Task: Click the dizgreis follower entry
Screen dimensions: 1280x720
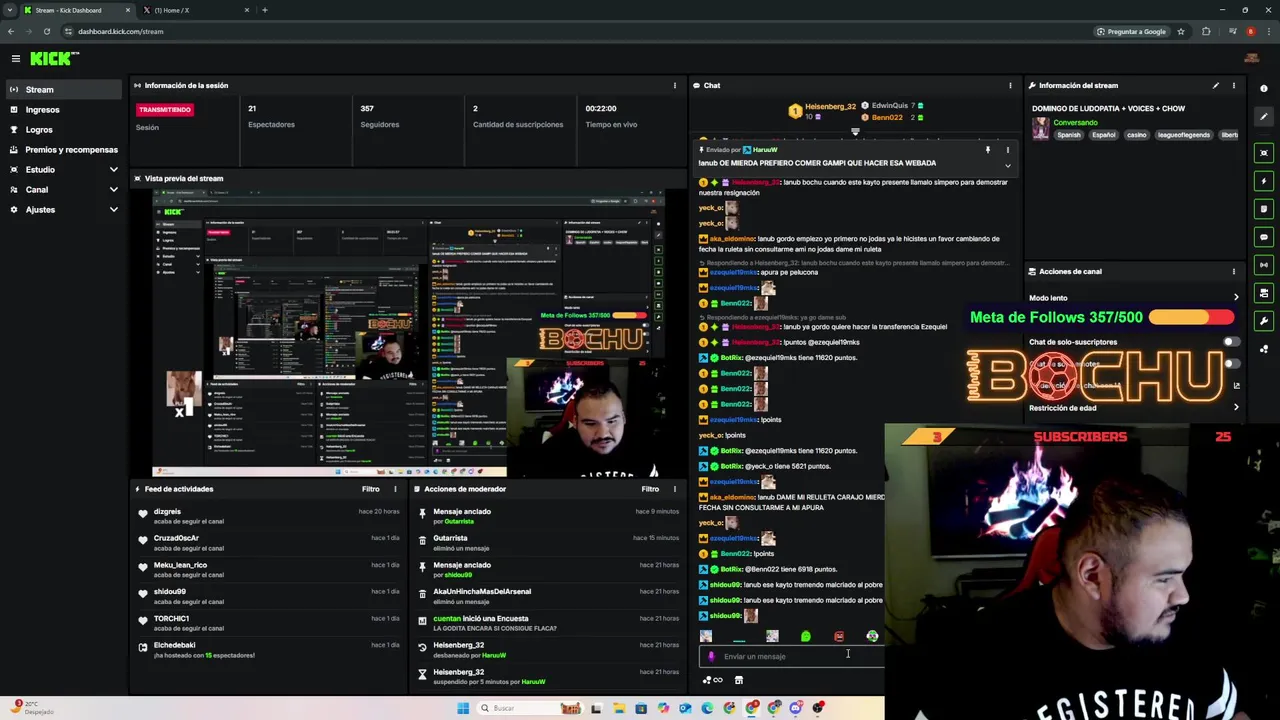Action: click(x=270, y=516)
